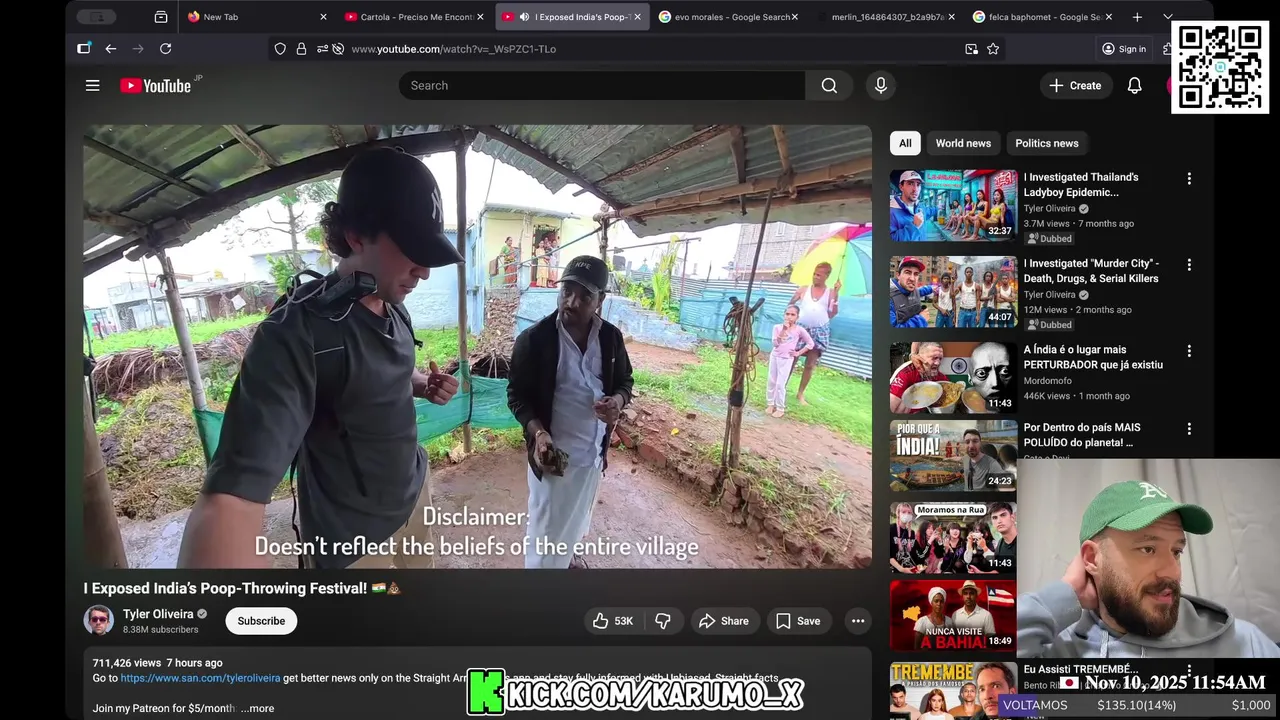Open Nunca Visite a Bahia video thumbnail

953,615
